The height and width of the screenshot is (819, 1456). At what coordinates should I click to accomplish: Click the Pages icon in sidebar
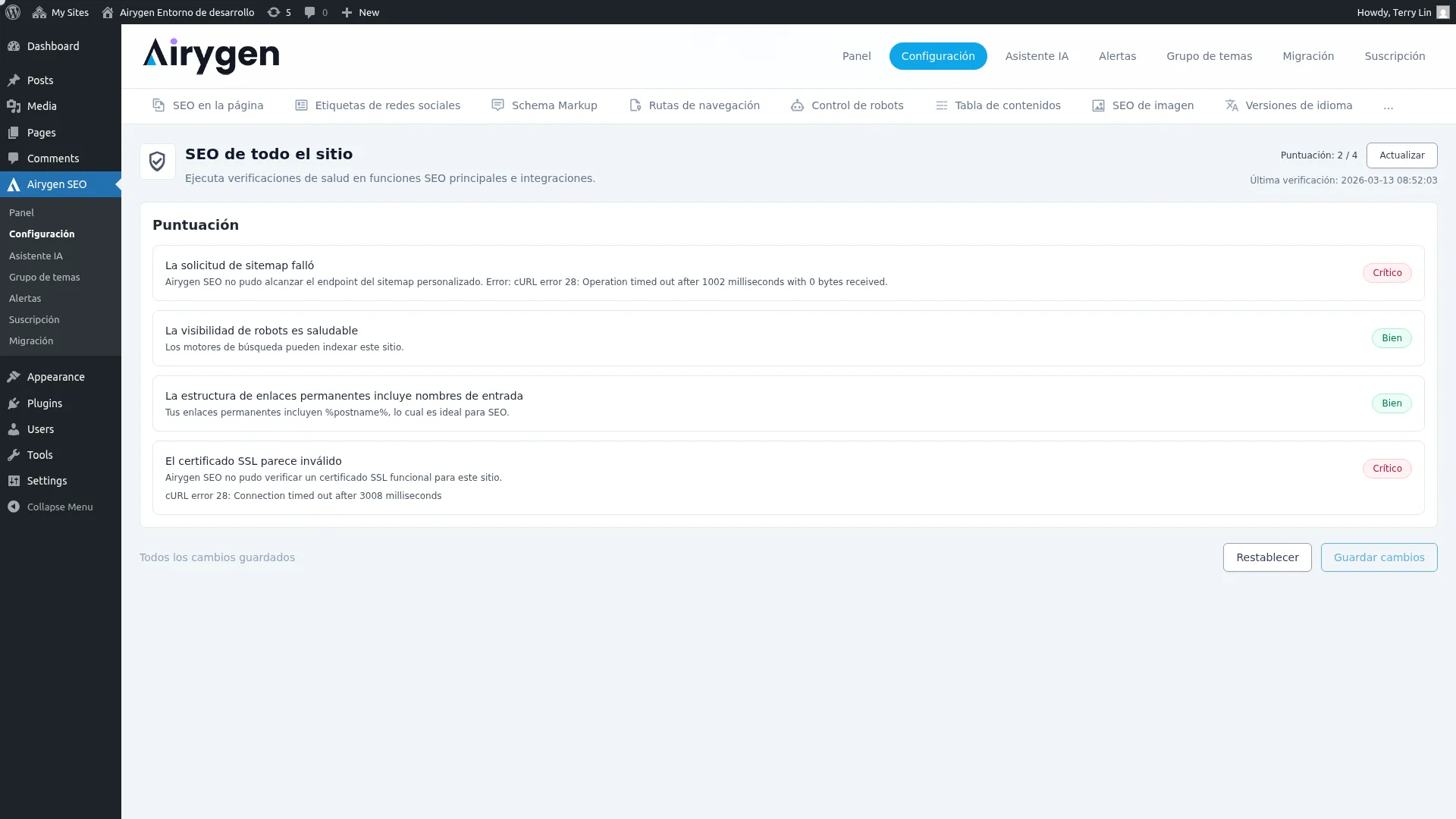coord(14,133)
